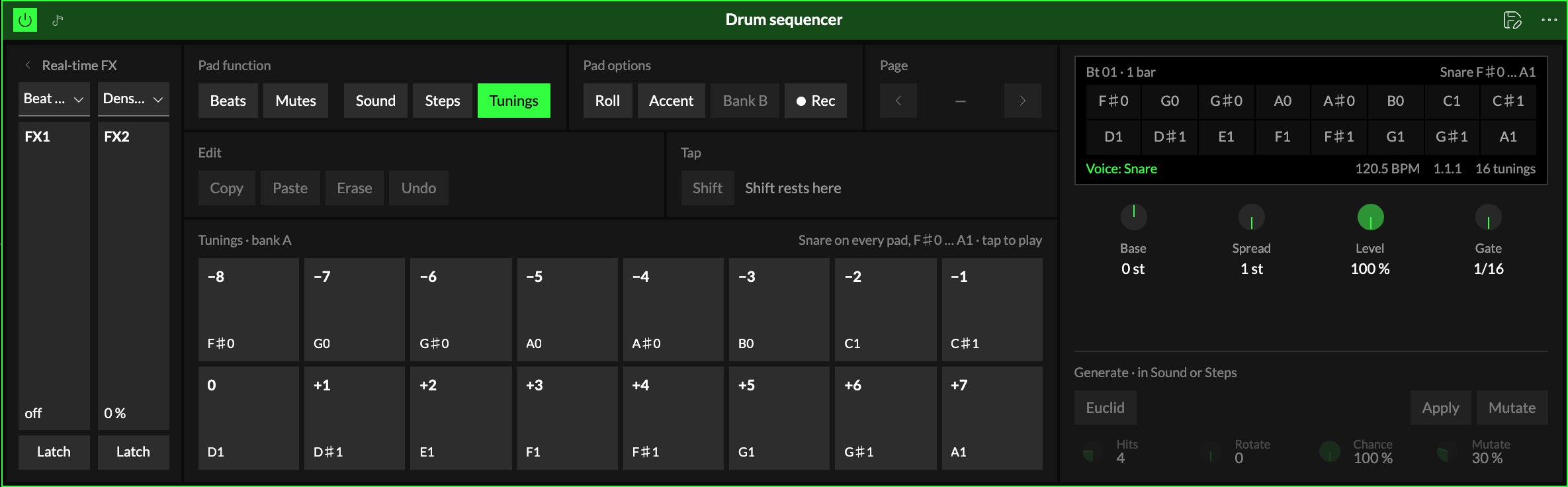Go to previous page arrow
The height and width of the screenshot is (487, 1568).
coord(898,101)
